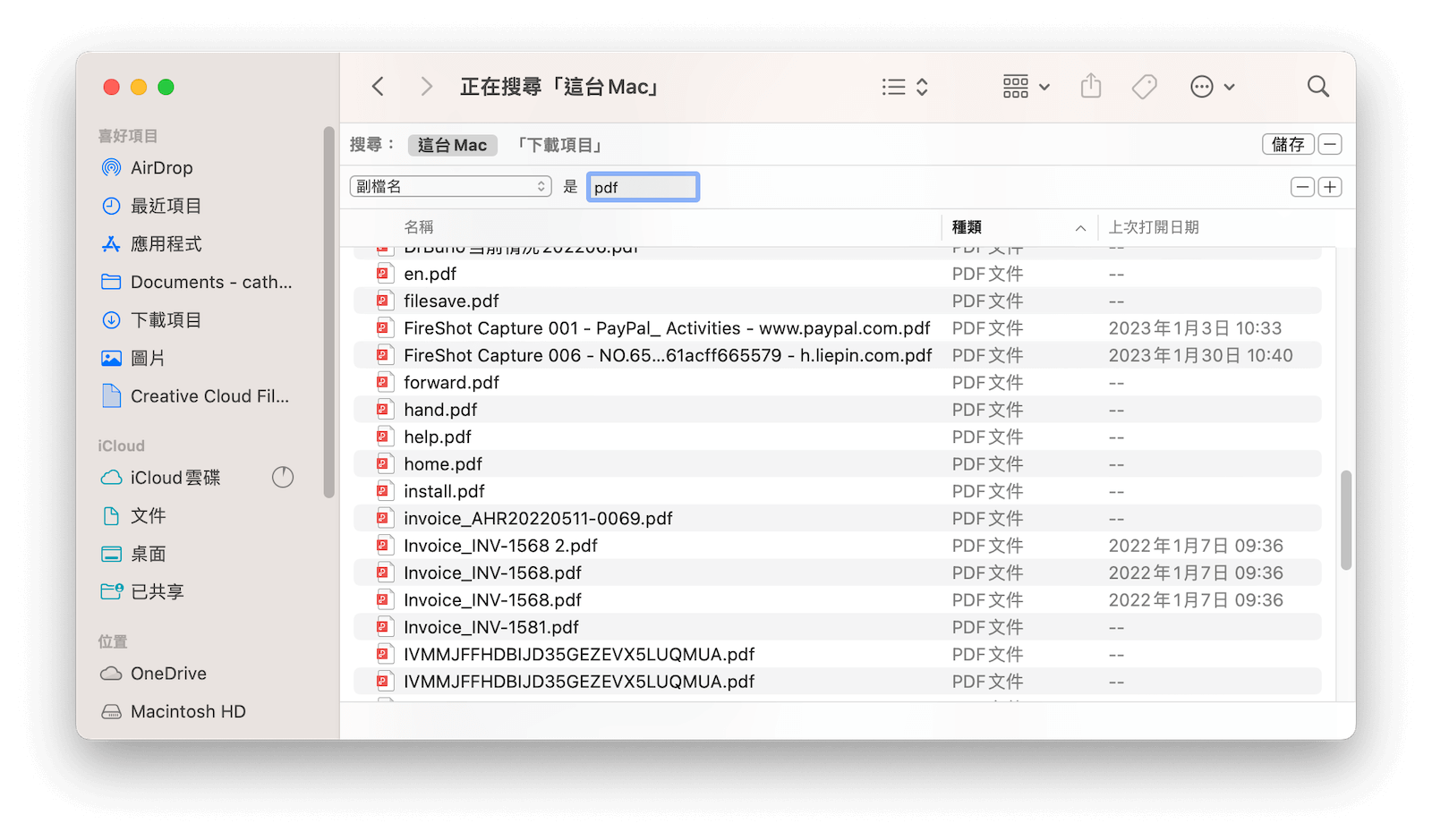Click the PDF icon of en.pdf

click(x=383, y=274)
